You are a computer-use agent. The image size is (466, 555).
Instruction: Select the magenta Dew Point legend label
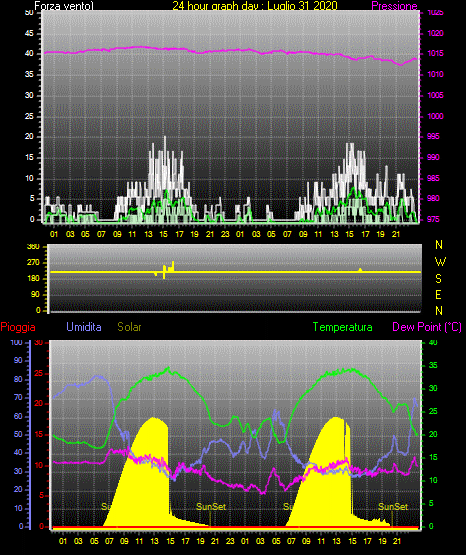[427, 327]
